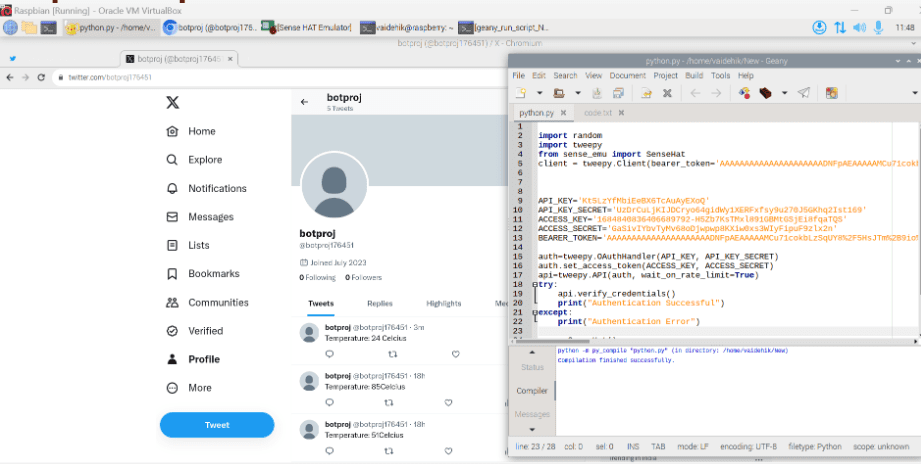The width and height of the screenshot is (921, 464).
Task: Click the X logo in Twitter sidebar
Action: point(172,103)
